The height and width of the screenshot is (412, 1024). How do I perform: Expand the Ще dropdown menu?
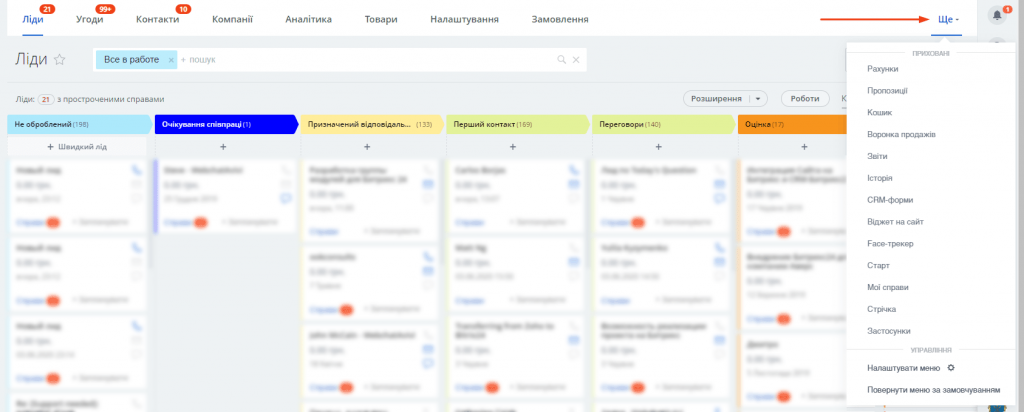coord(948,19)
